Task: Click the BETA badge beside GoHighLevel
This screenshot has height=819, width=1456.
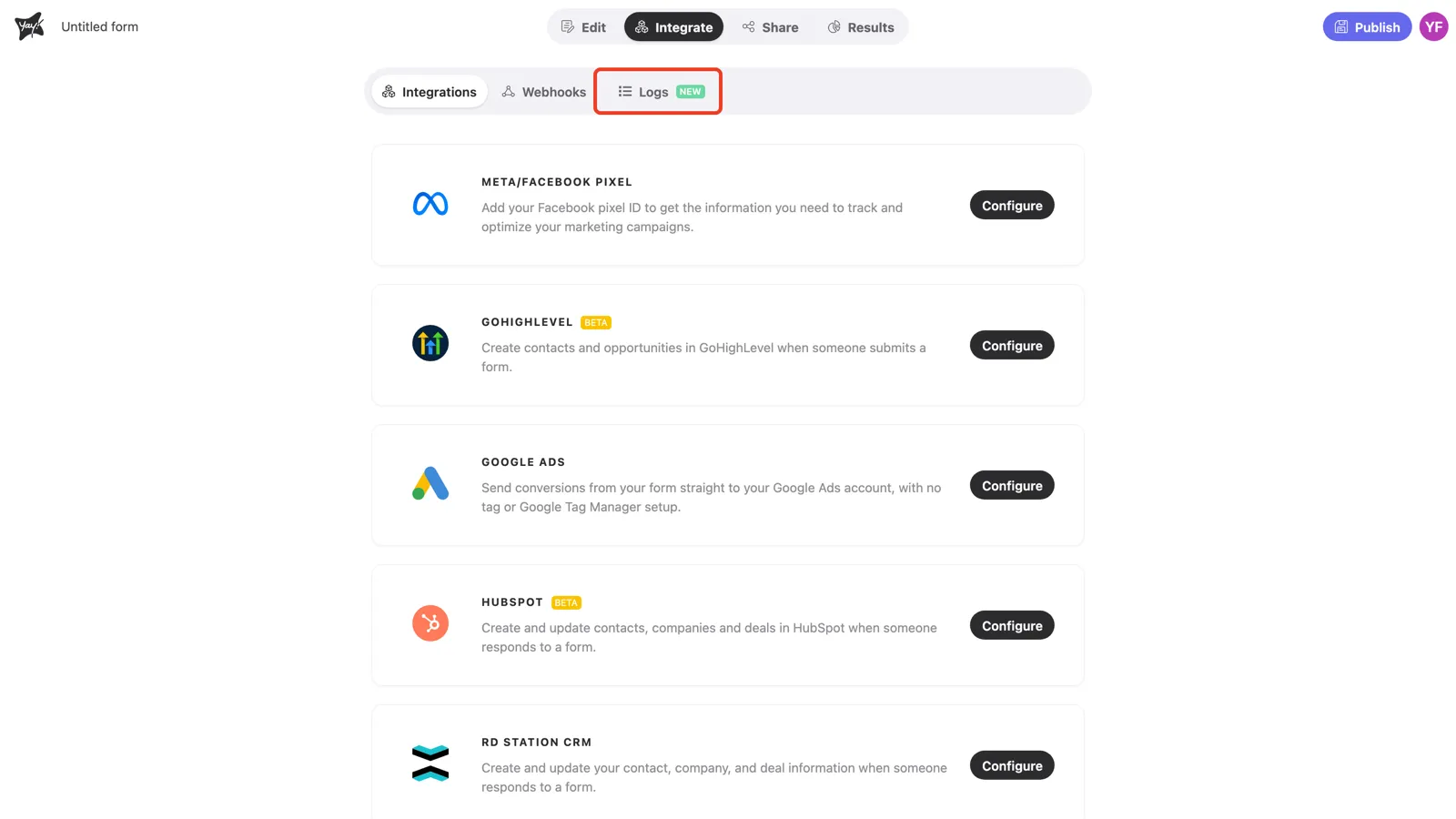Action: pyautogui.click(x=596, y=322)
